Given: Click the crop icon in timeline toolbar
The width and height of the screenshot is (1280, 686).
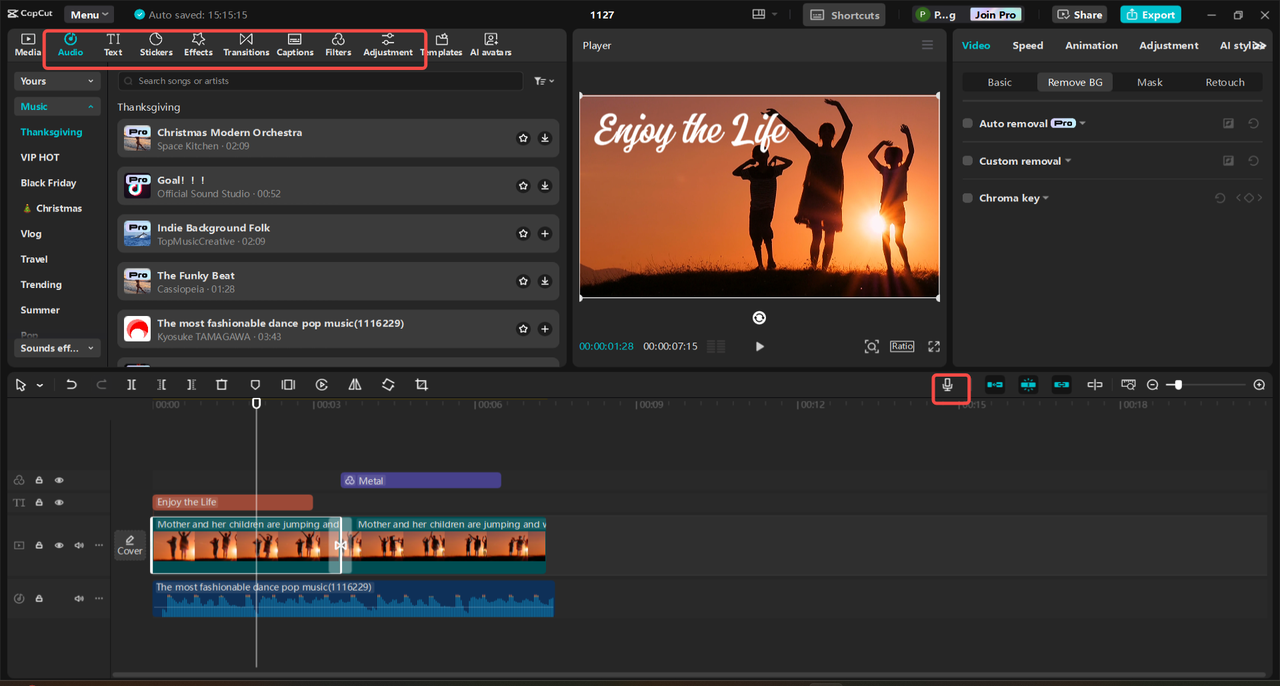Looking at the screenshot, I should pyautogui.click(x=421, y=385).
